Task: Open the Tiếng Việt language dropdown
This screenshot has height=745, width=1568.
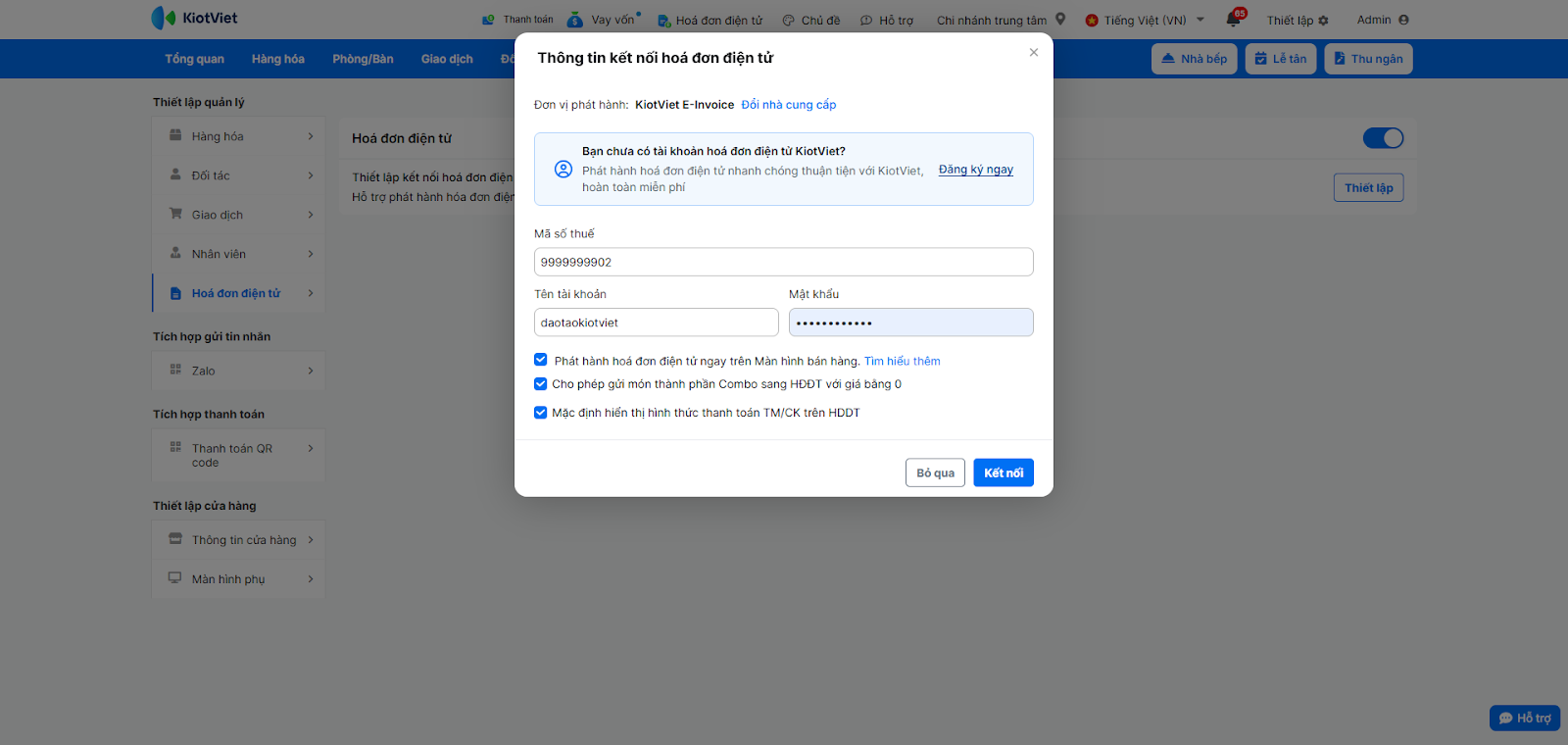Action: pyautogui.click(x=1200, y=20)
